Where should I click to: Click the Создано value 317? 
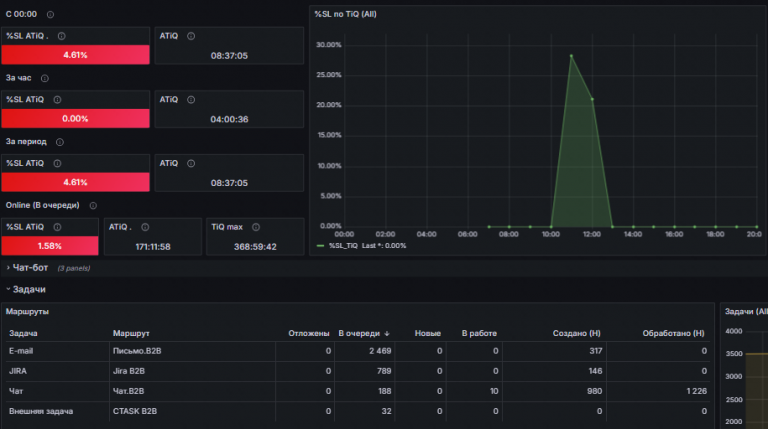point(596,351)
